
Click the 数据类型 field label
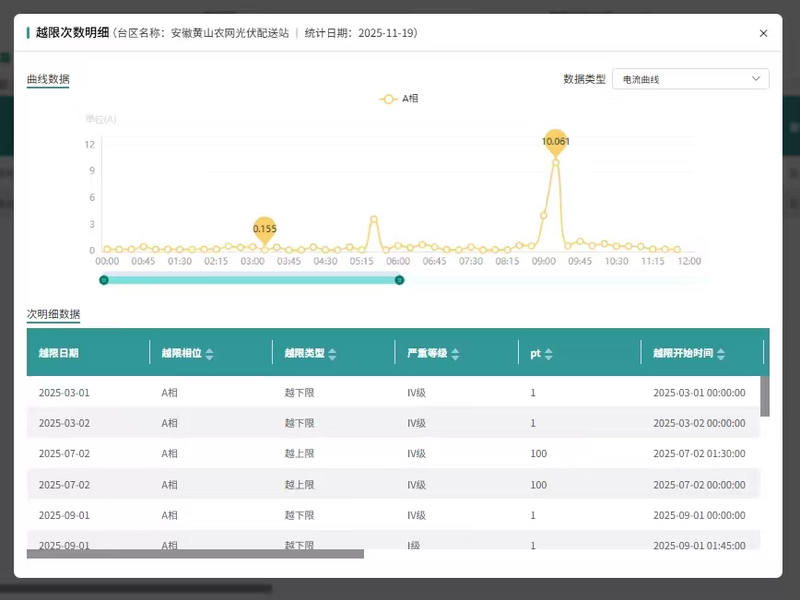[x=584, y=79]
